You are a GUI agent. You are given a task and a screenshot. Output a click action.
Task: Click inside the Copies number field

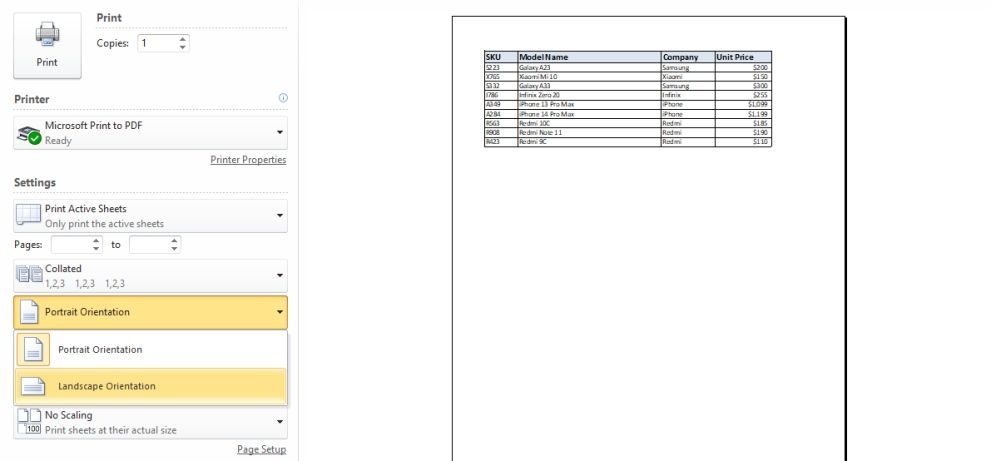click(157, 43)
